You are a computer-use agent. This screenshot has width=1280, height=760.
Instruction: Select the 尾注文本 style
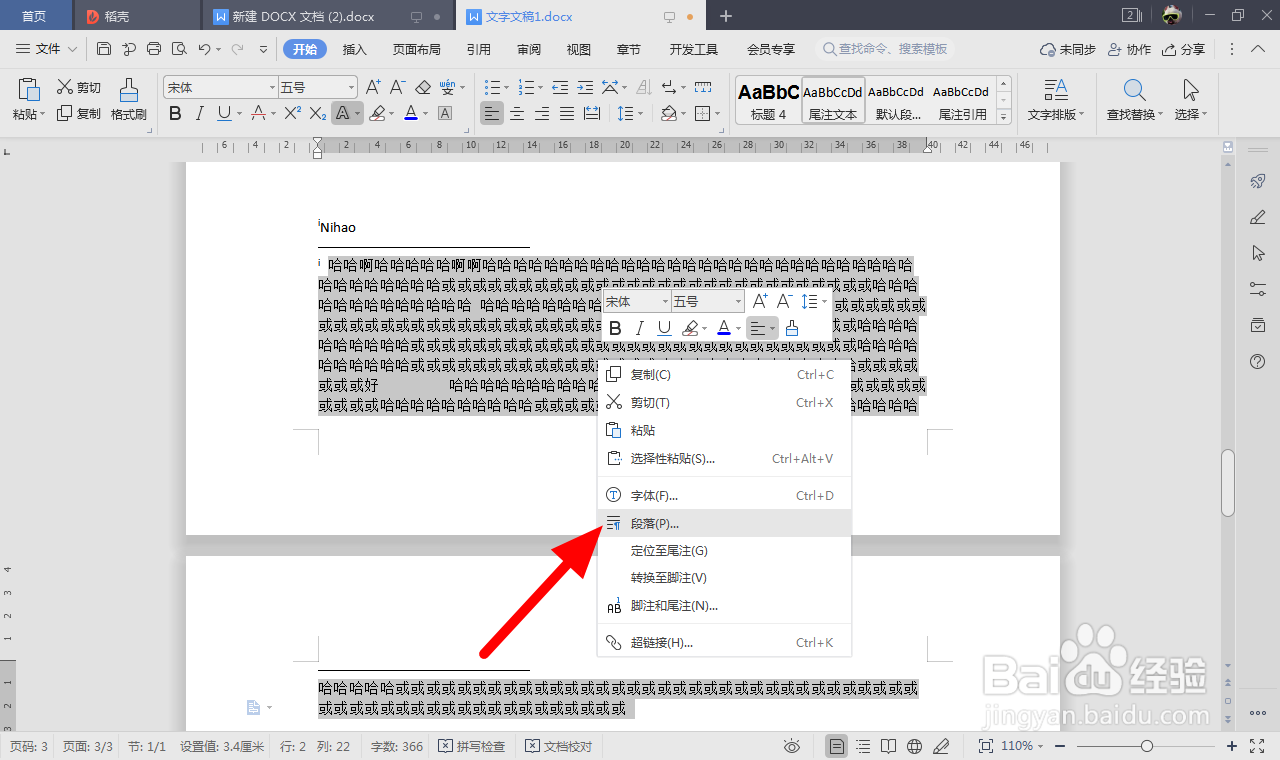coord(833,100)
